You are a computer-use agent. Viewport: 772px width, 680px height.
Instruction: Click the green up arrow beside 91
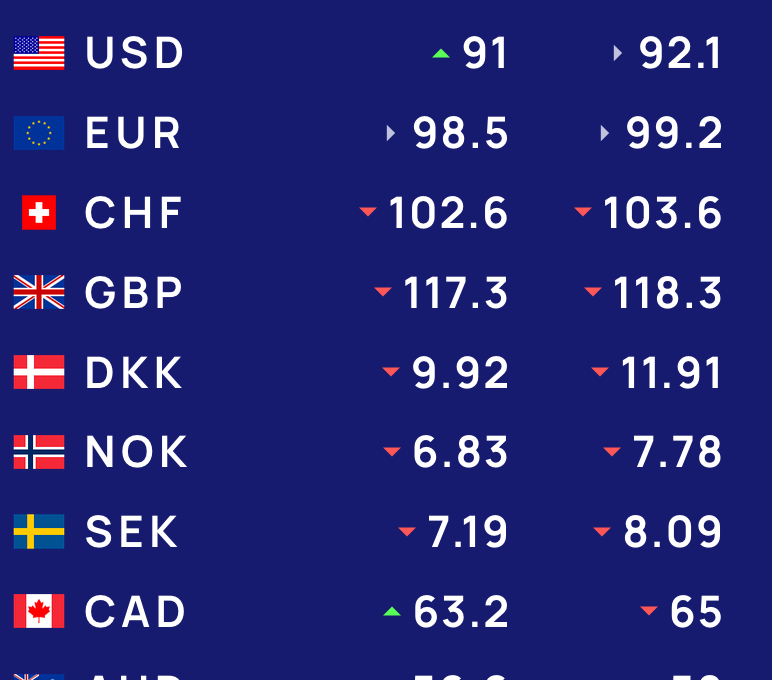click(441, 54)
